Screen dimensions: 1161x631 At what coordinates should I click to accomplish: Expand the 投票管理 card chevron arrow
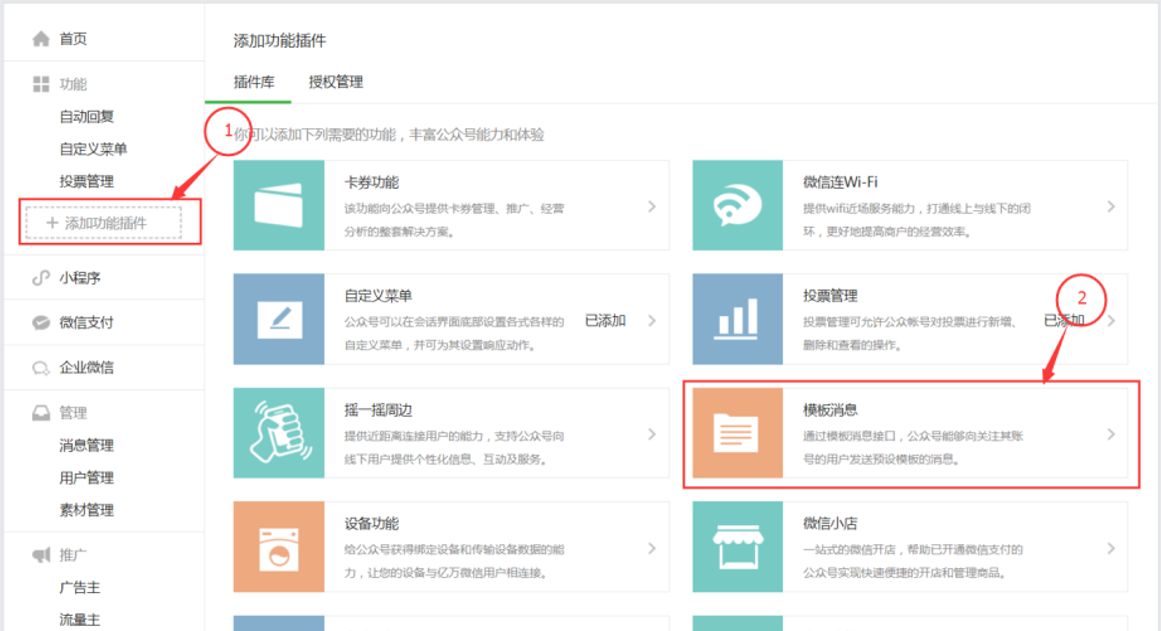(x=1111, y=321)
